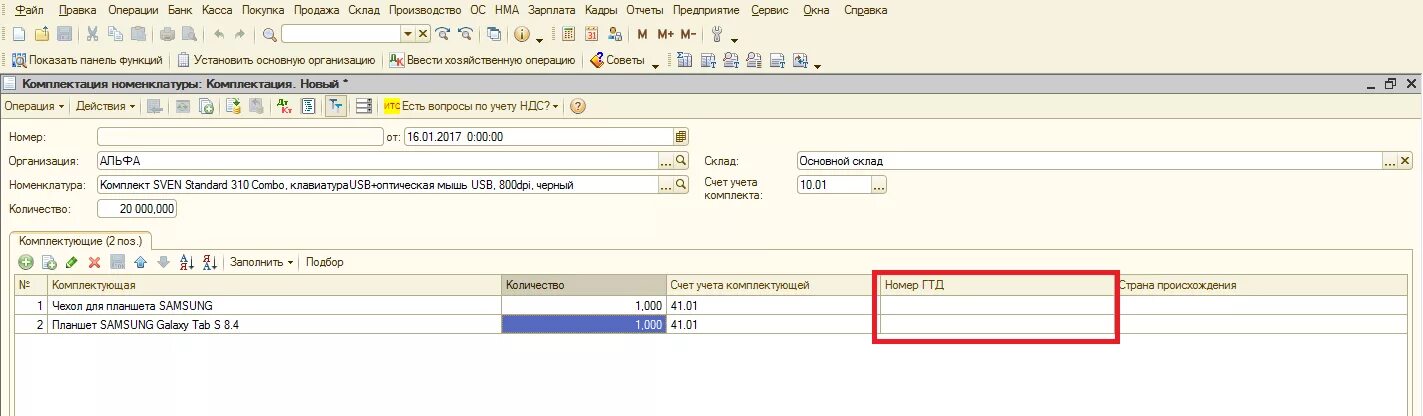
Task: Toggle the highlighted tree-view button in the document toolbar
Action: click(336, 106)
